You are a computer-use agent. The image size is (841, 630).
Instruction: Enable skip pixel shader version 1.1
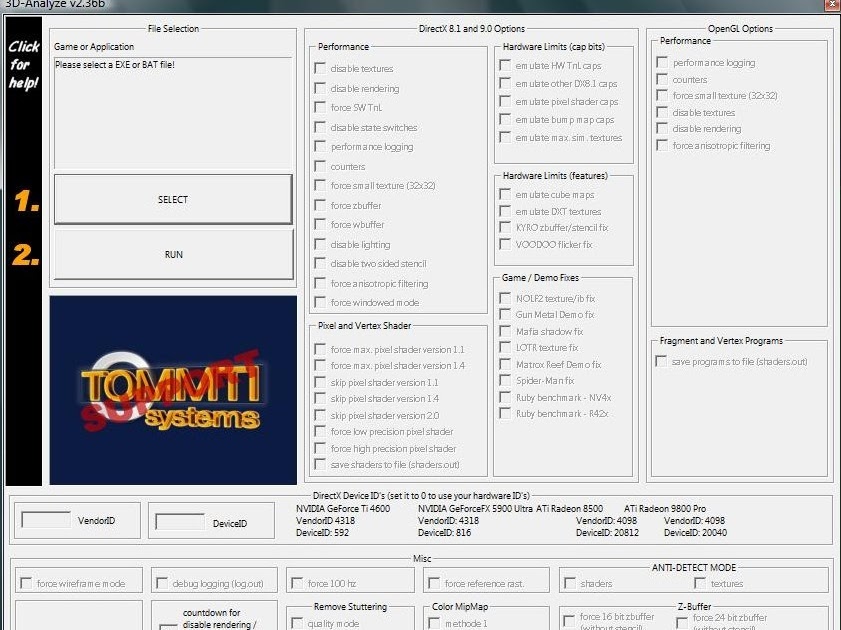coord(320,382)
